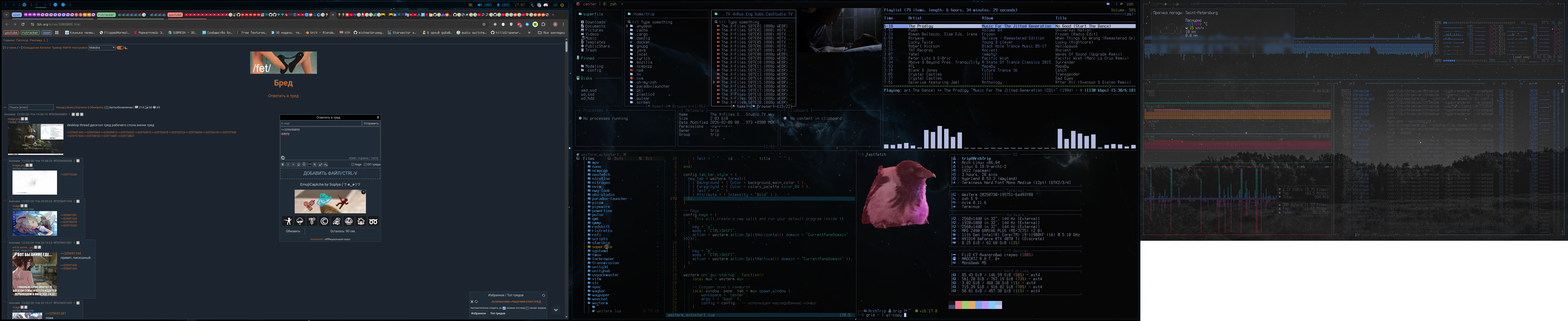Viewport: 1568px width, 321px height.
Task: Open the tab search dropdown arrow
Action: (7, 15)
